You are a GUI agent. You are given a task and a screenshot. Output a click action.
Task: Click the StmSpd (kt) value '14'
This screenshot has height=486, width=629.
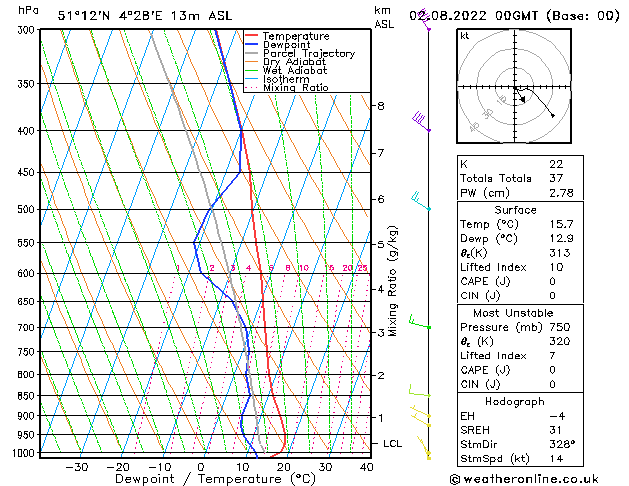click(556, 459)
